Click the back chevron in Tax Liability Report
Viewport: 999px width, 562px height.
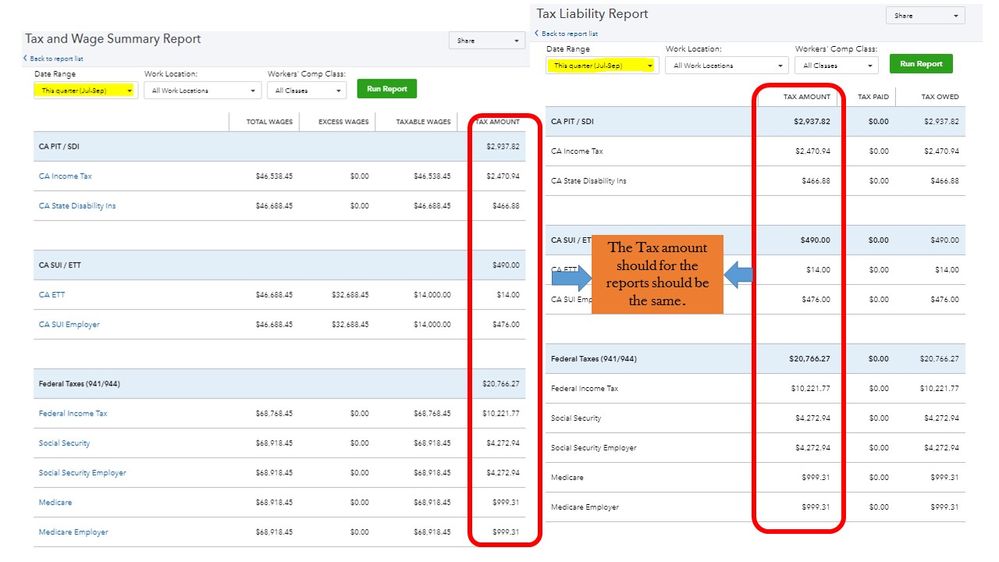537,33
